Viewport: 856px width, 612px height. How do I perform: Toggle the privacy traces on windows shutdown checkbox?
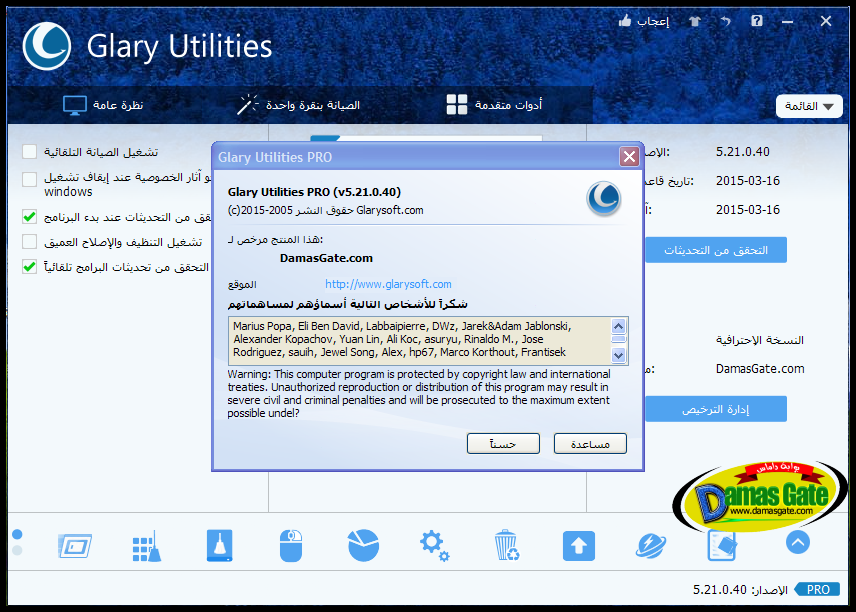pos(29,179)
